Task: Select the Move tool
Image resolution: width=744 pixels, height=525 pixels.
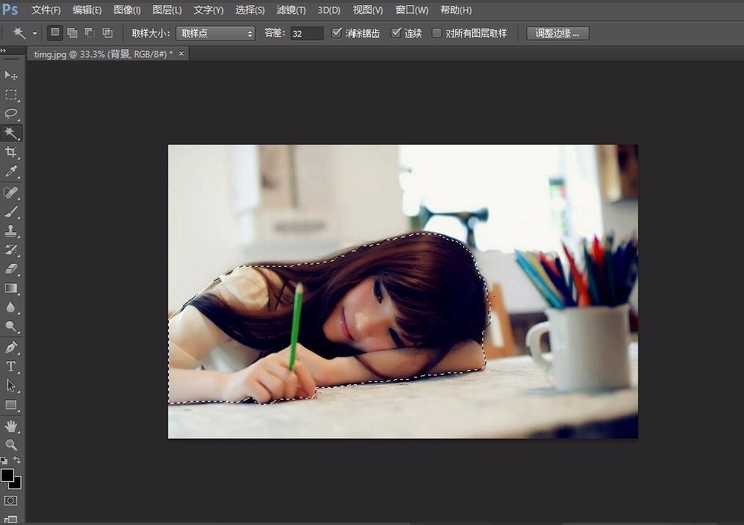Action: point(11,75)
